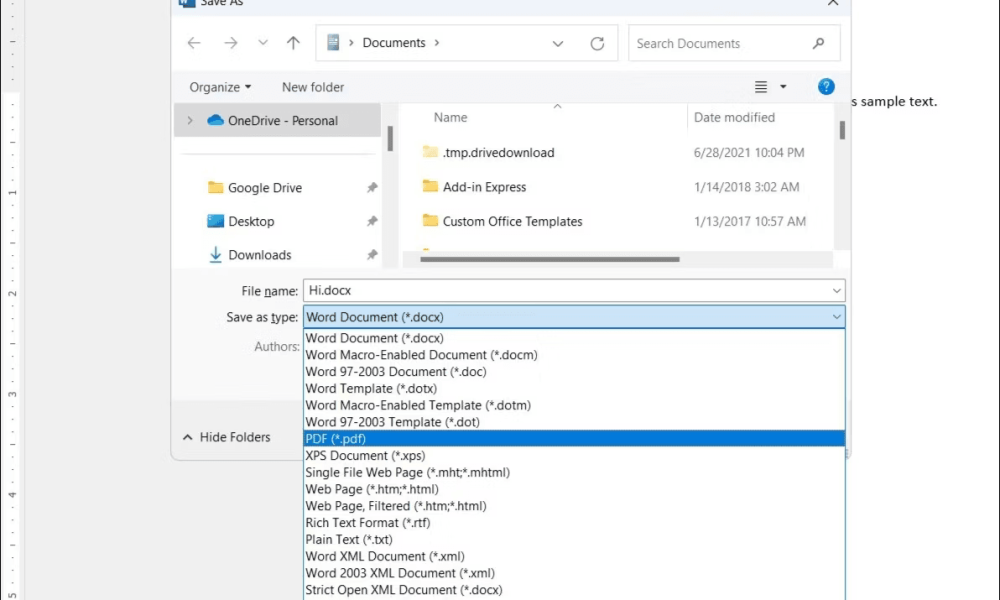Click the .tmp.drivedownload date 6/28/2021 10:04 PM
Screen dimensions: 1000x600
click(749, 152)
